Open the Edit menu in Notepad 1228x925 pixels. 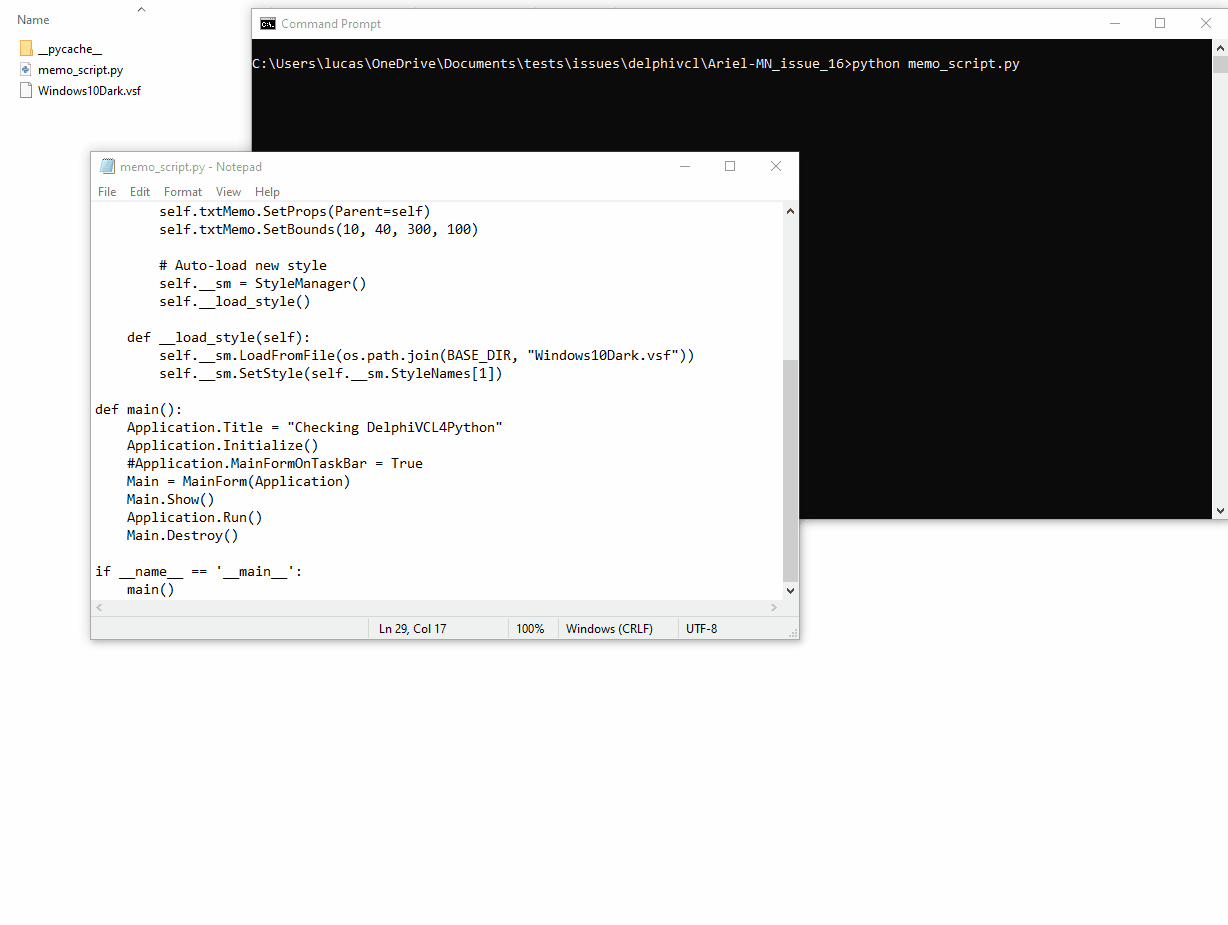click(140, 191)
